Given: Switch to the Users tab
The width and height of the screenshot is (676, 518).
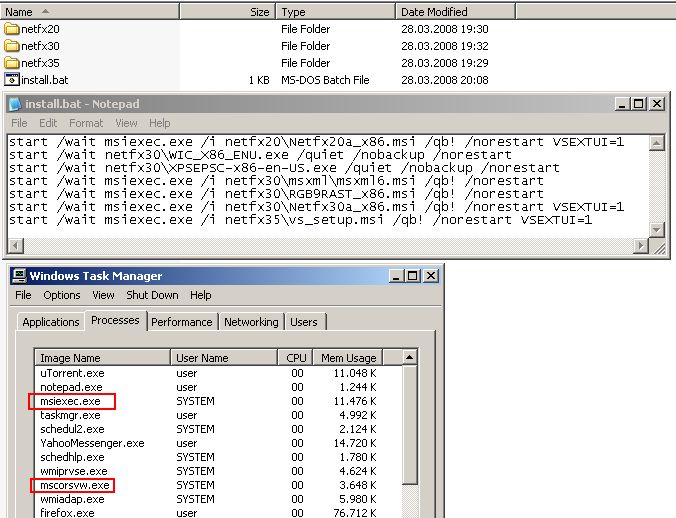Looking at the screenshot, I should pyautogui.click(x=304, y=322).
